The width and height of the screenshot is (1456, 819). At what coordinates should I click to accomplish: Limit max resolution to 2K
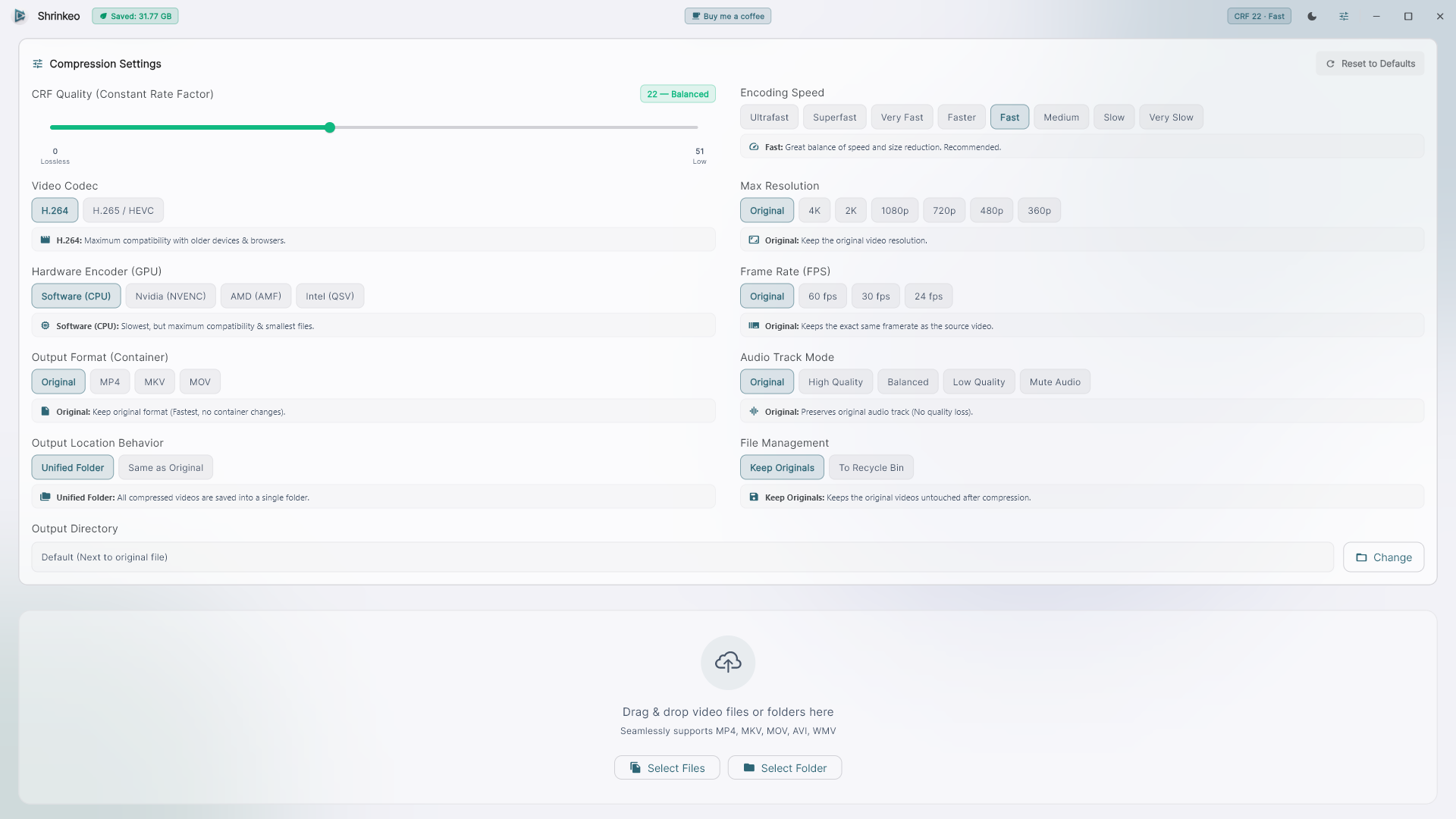pyautogui.click(x=851, y=211)
